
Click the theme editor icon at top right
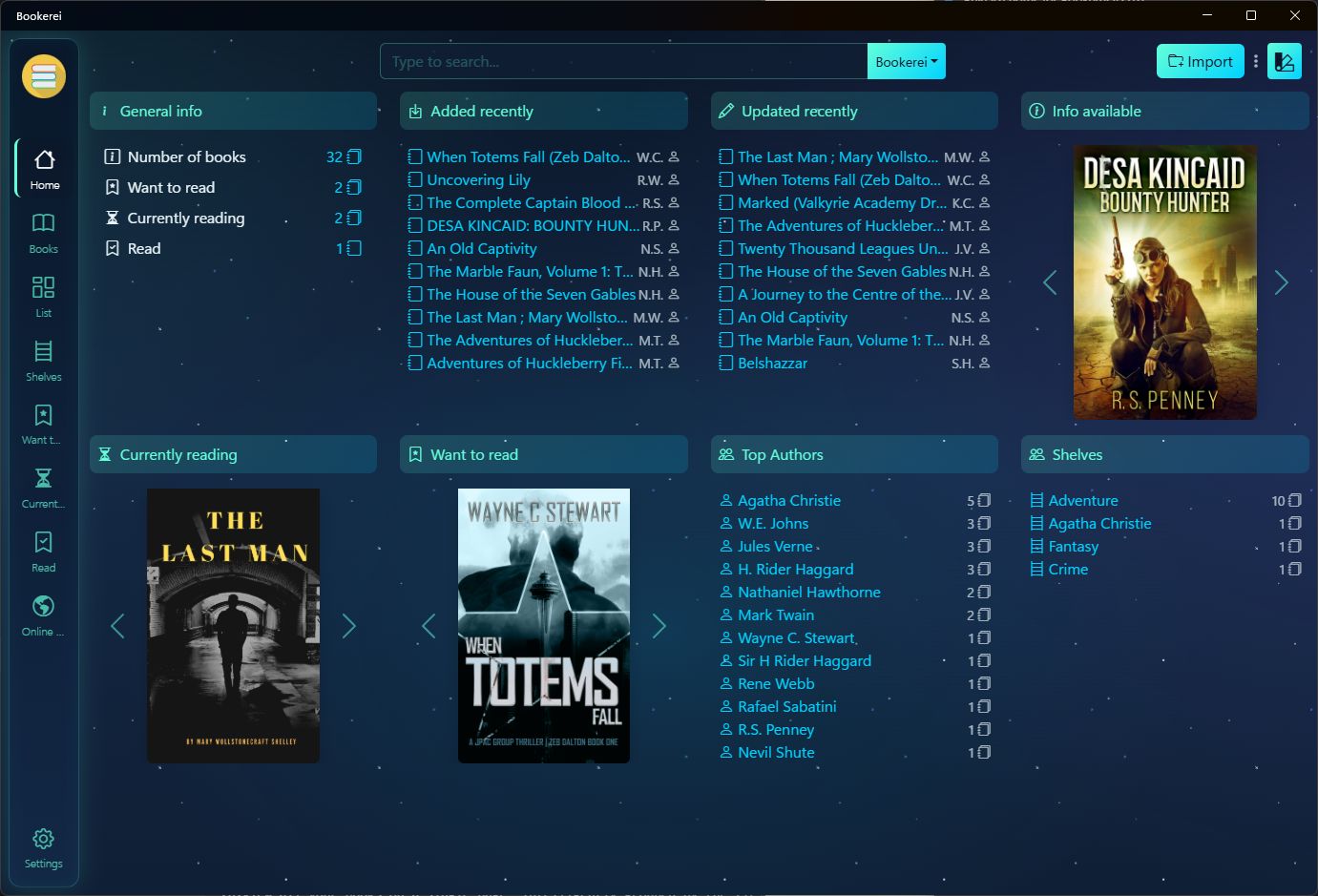pyautogui.click(x=1284, y=60)
